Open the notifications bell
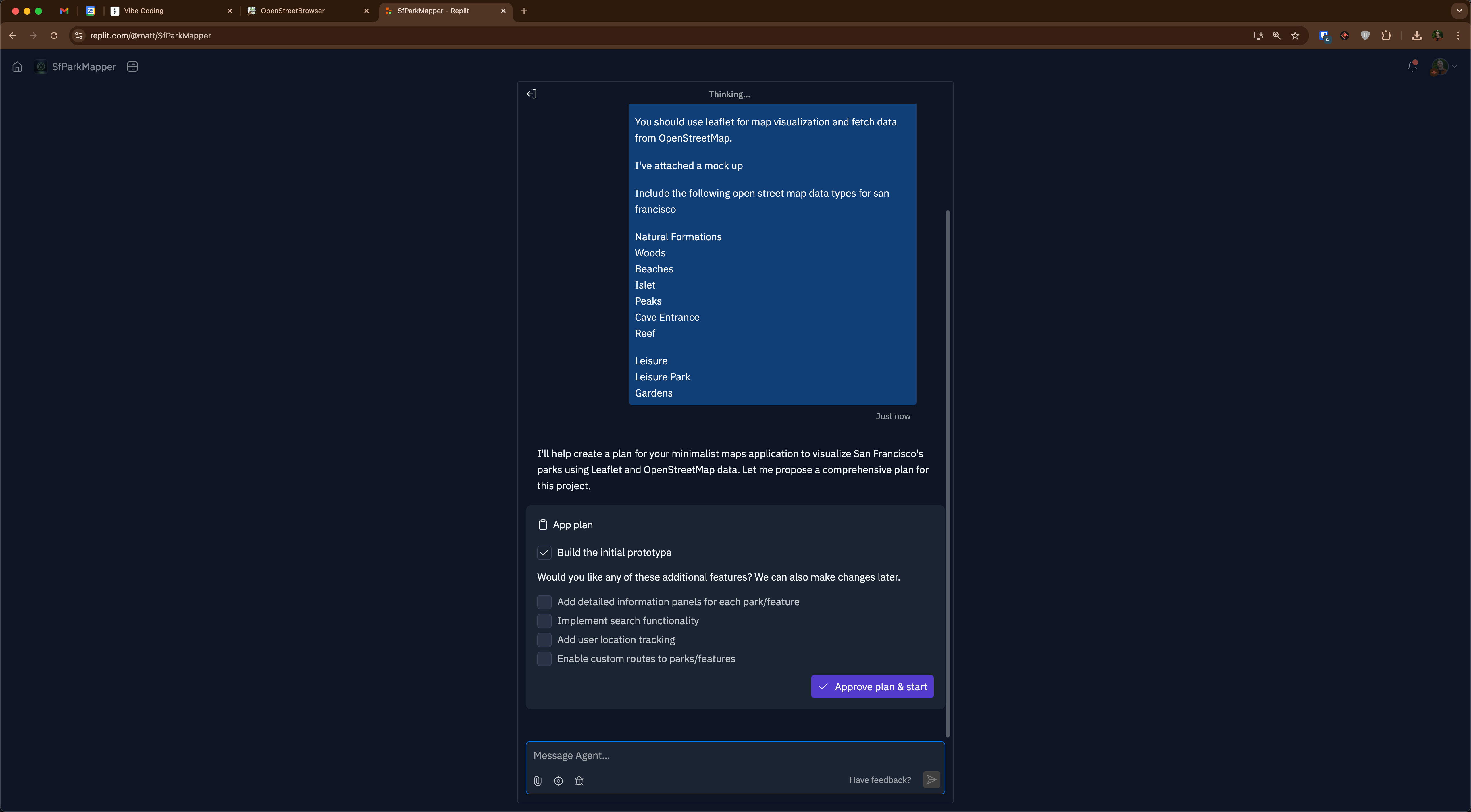Screen dimensions: 1471x812 point(1412,67)
